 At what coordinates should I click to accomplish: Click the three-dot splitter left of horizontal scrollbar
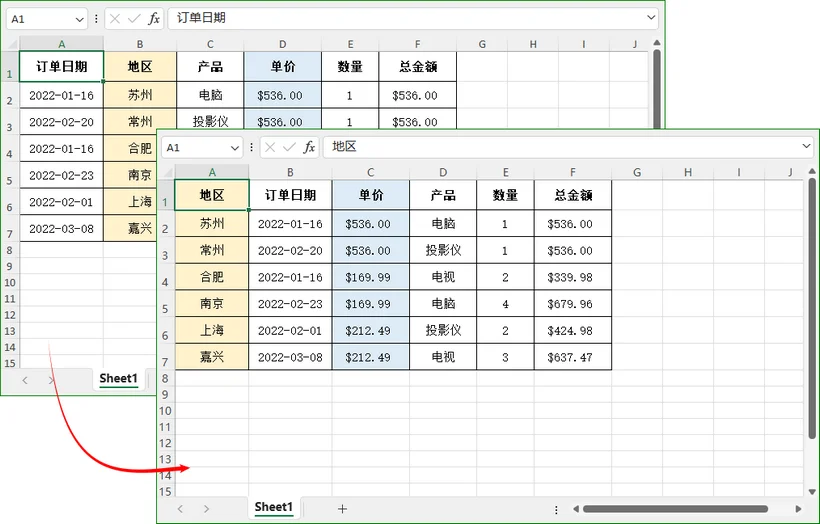point(556,509)
